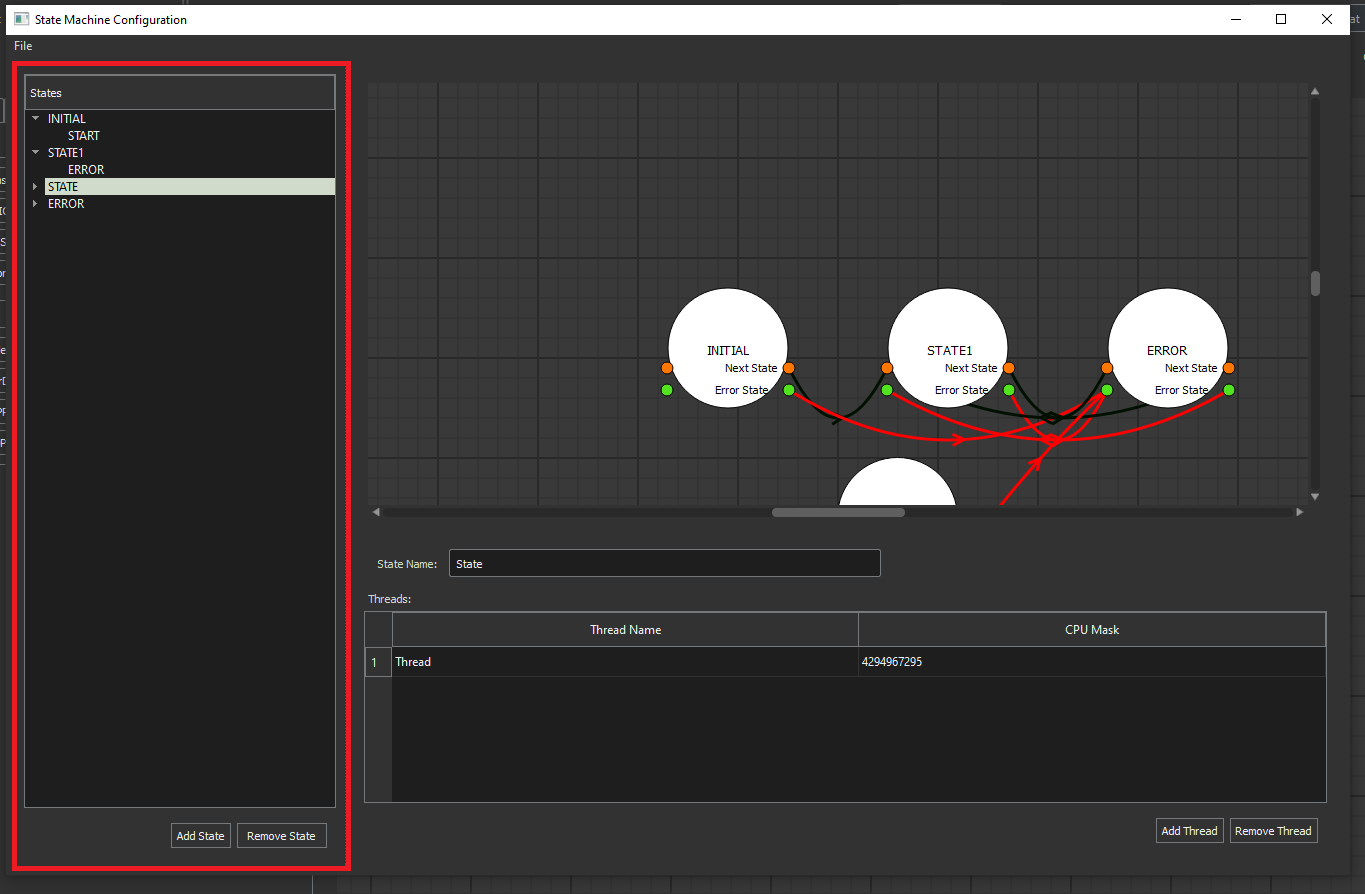The width and height of the screenshot is (1365, 894).
Task: Collapse the STATE1 tree item
Action: coord(36,153)
